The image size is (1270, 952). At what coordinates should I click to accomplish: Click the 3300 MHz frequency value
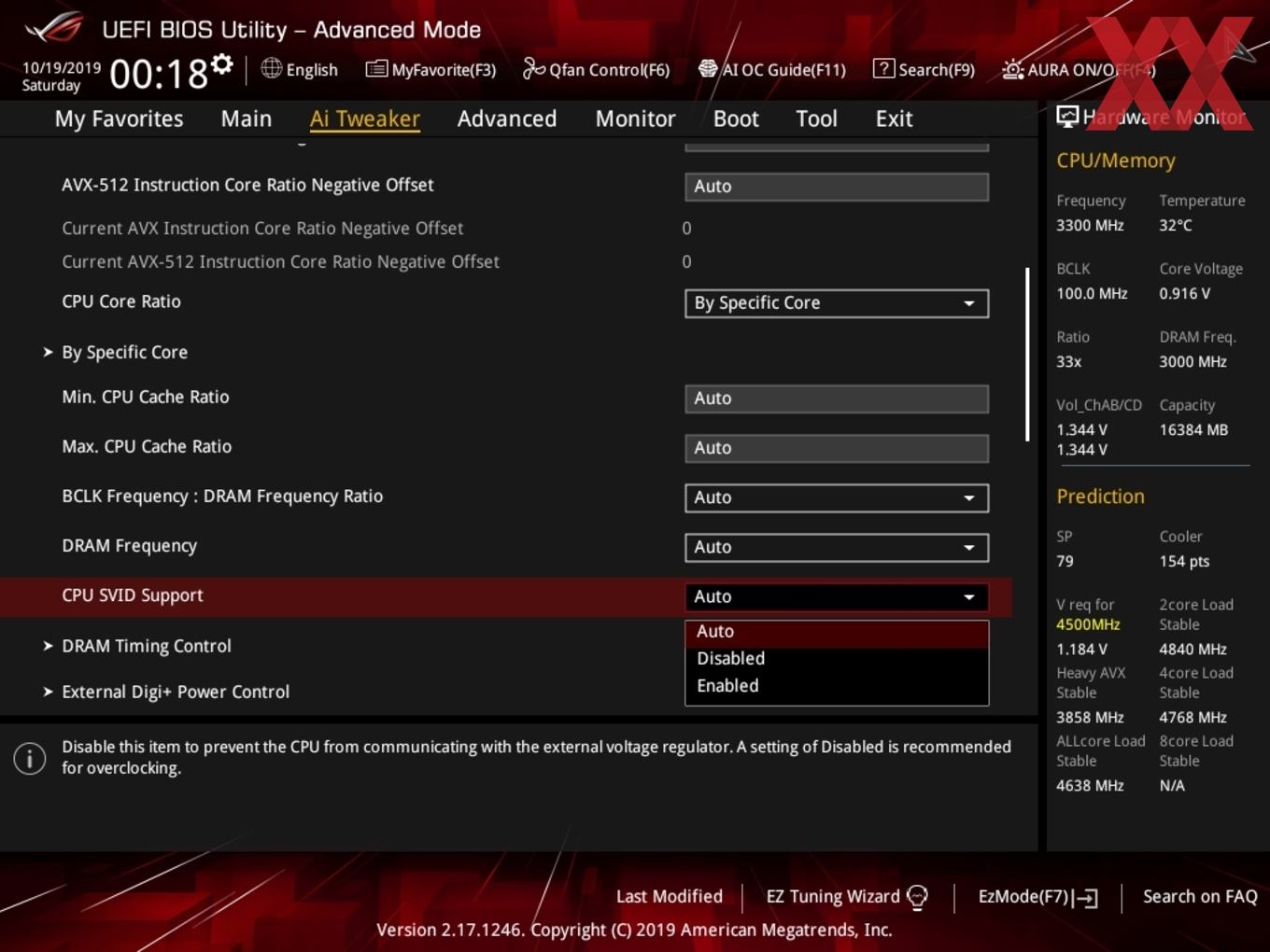[1090, 226]
